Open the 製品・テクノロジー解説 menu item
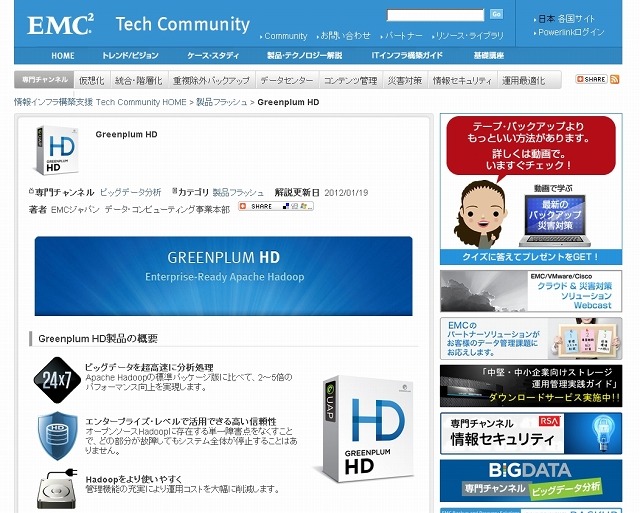This screenshot has width=640, height=513. [x=304, y=56]
